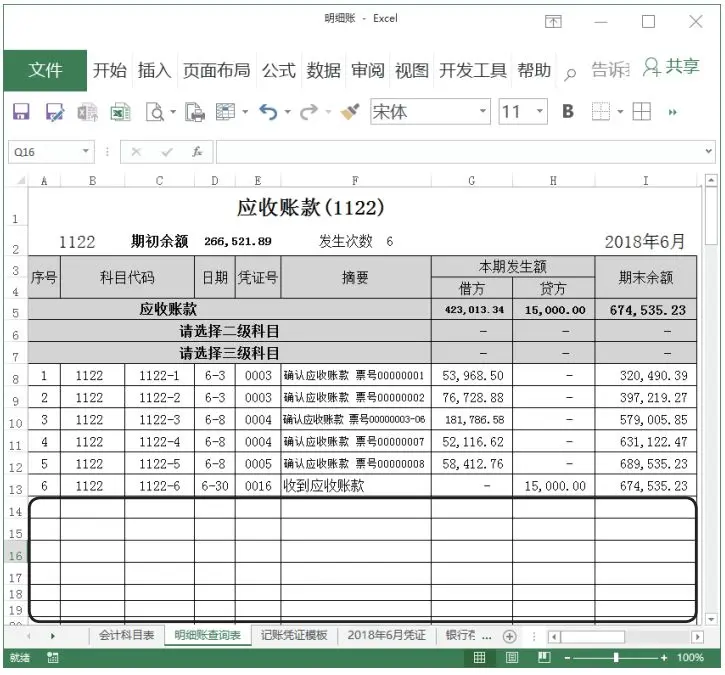Undo the last action

(x=268, y=112)
